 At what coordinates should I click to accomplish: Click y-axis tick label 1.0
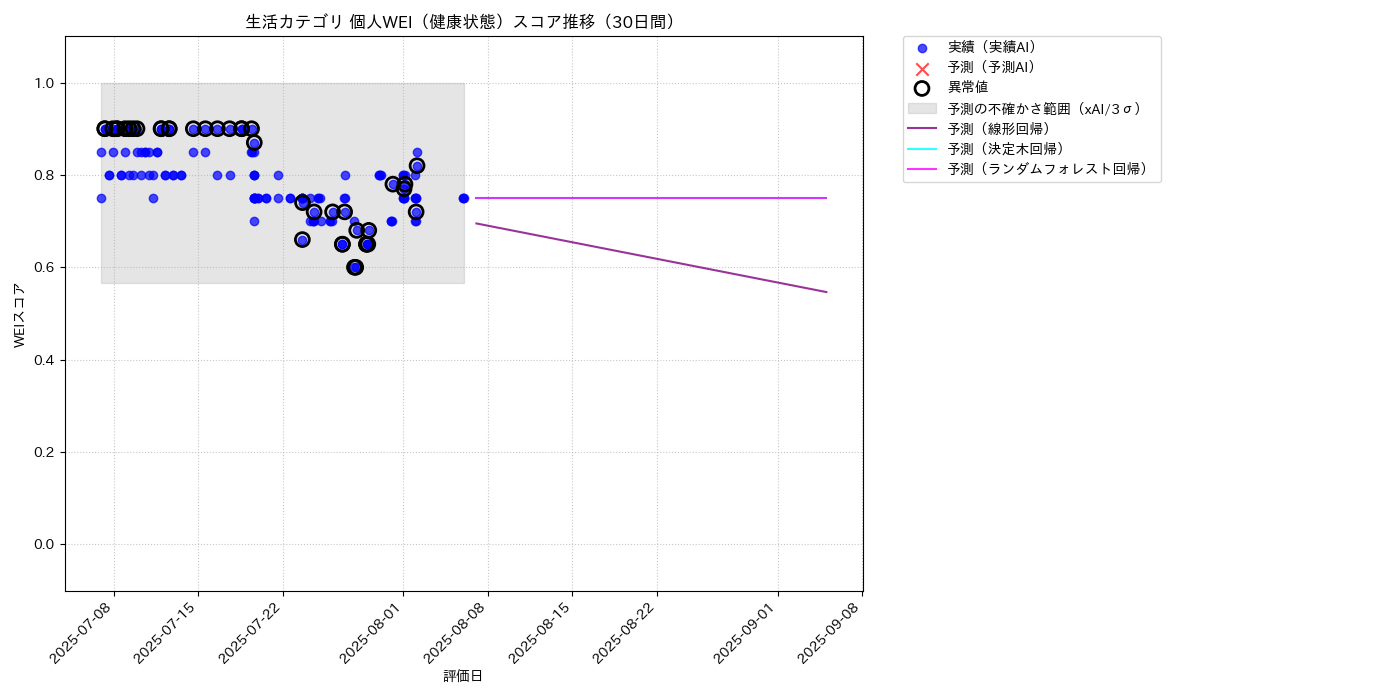(46, 83)
